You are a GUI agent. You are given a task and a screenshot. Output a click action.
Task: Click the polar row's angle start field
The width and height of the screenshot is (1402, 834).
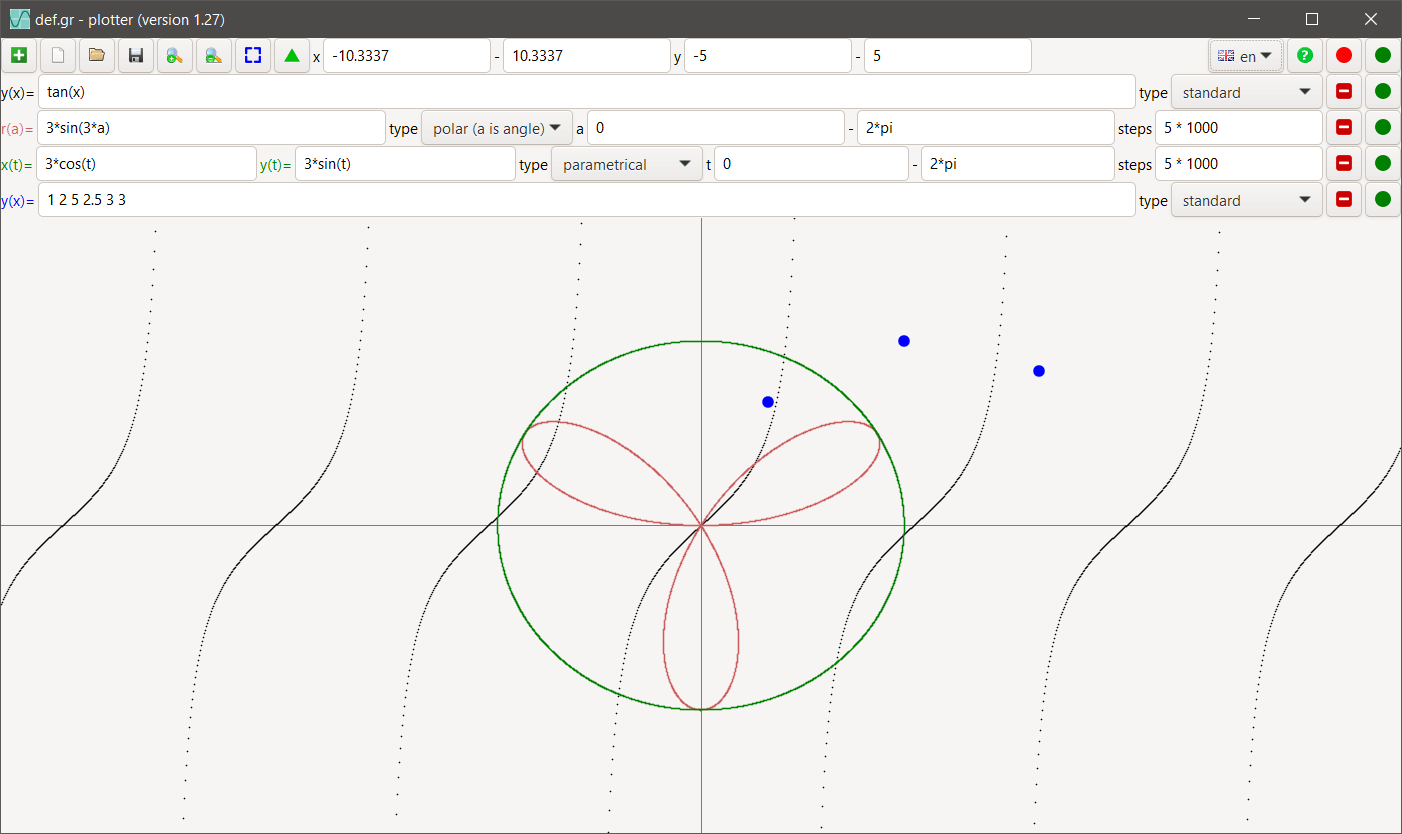[x=716, y=128]
